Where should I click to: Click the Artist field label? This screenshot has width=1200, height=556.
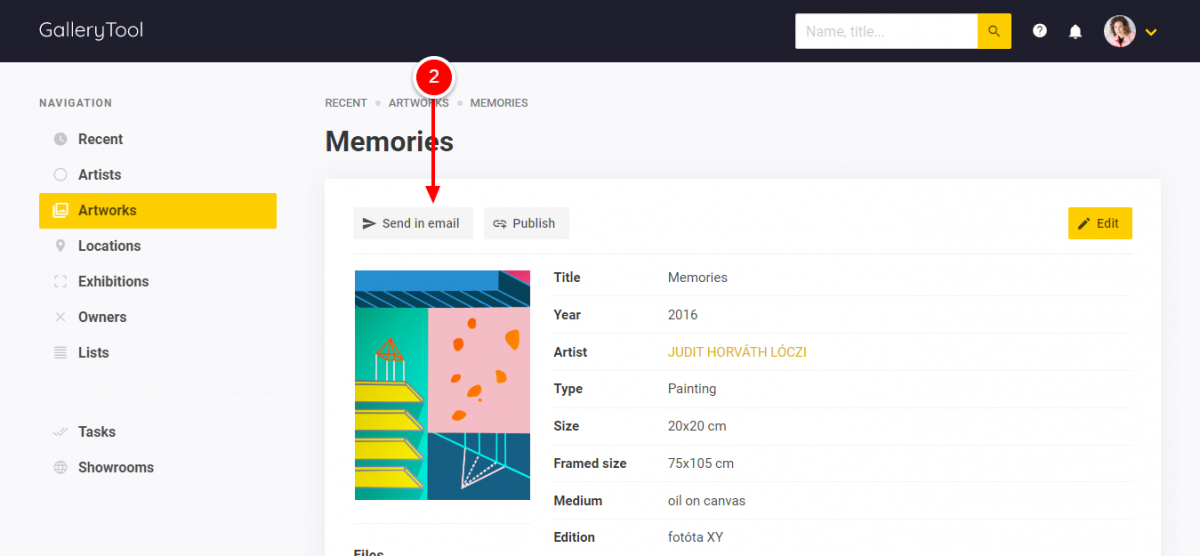click(x=571, y=352)
